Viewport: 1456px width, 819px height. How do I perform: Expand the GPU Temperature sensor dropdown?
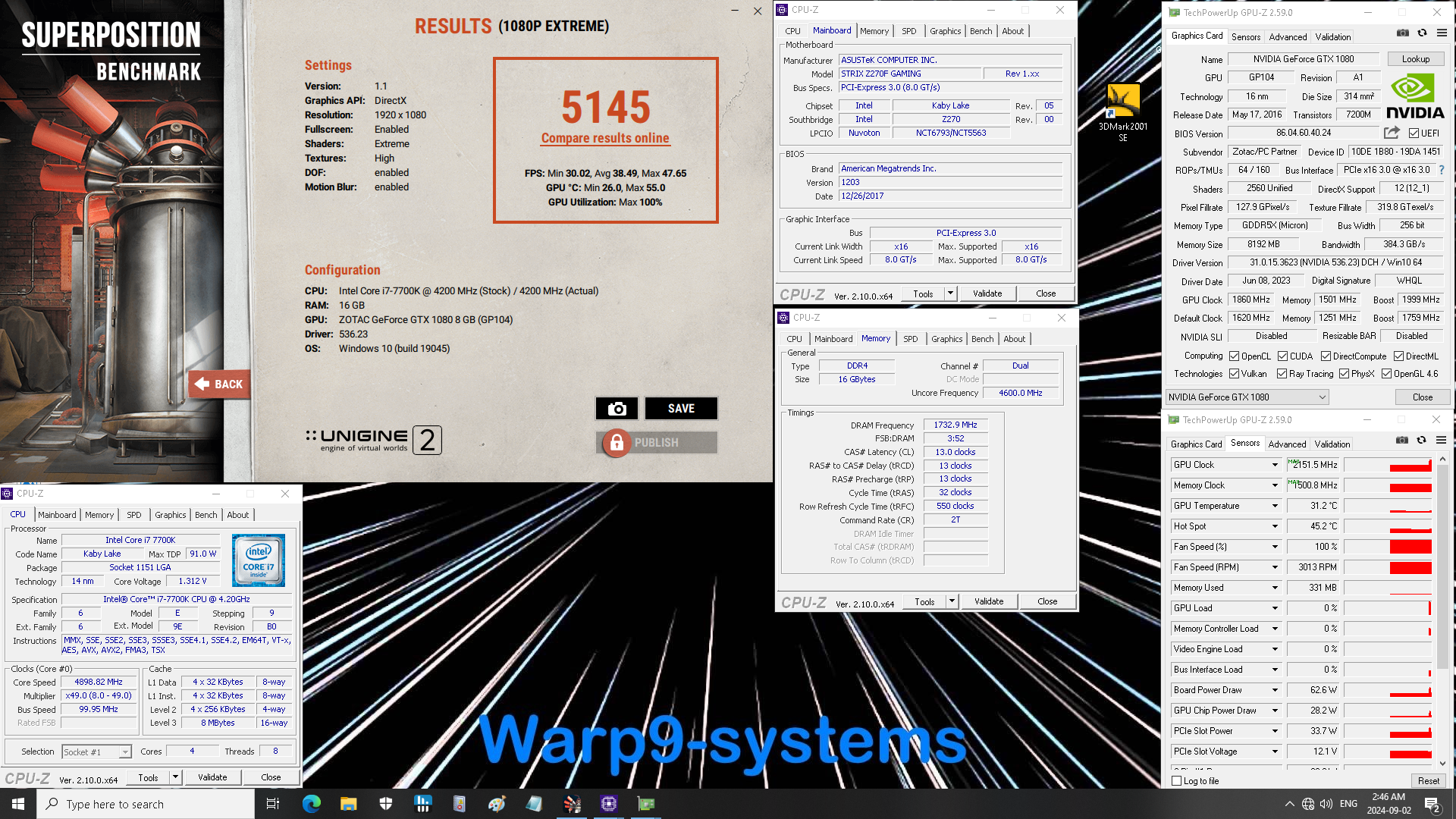click(x=1275, y=506)
